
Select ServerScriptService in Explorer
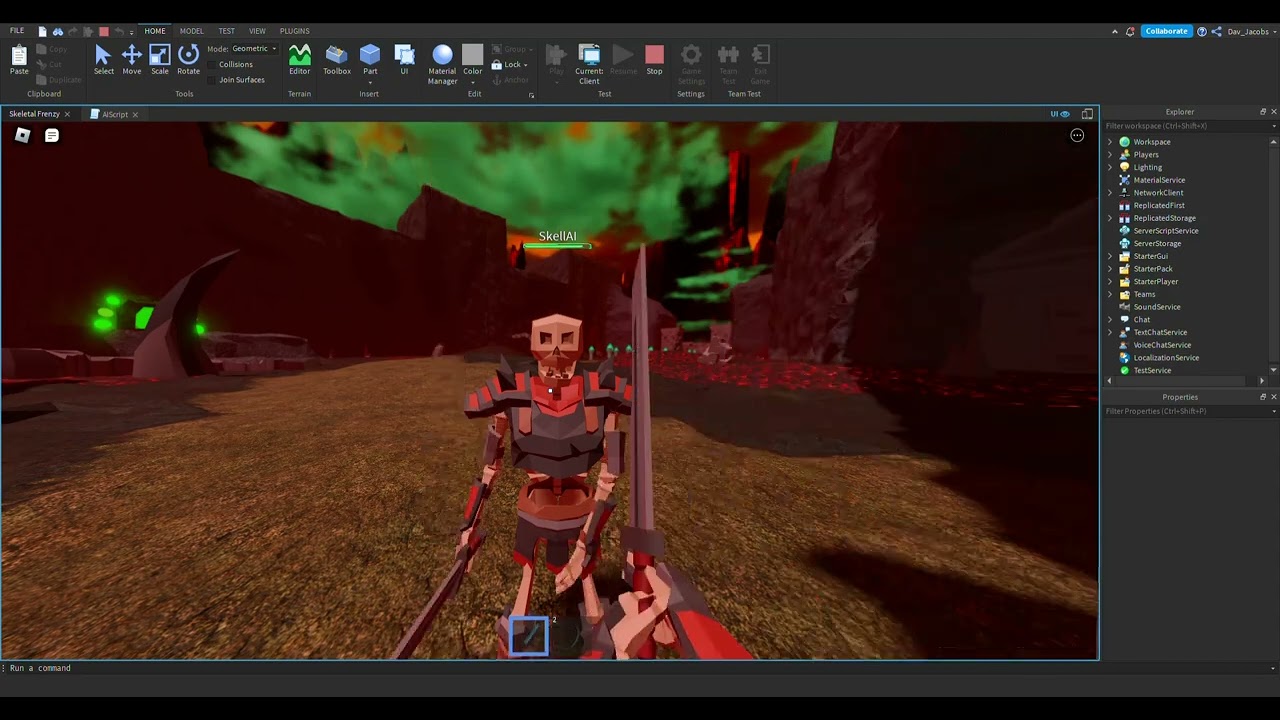[1165, 231]
